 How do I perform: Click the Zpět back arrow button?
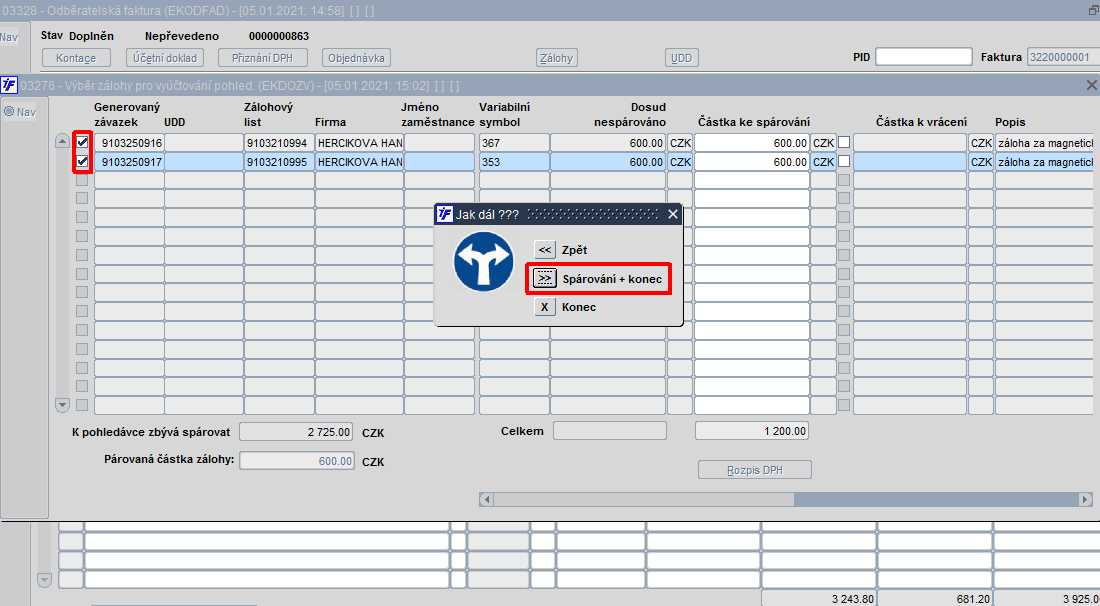(x=544, y=250)
